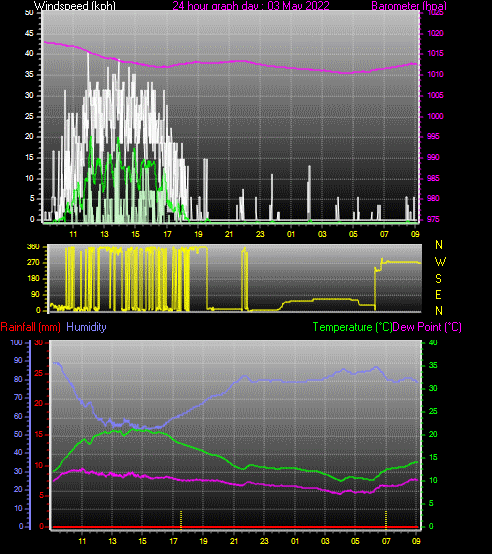This screenshot has width=492, height=554.
Task: Click hour 19 on windspeed time axis
Action: pyautogui.click(x=198, y=234)
